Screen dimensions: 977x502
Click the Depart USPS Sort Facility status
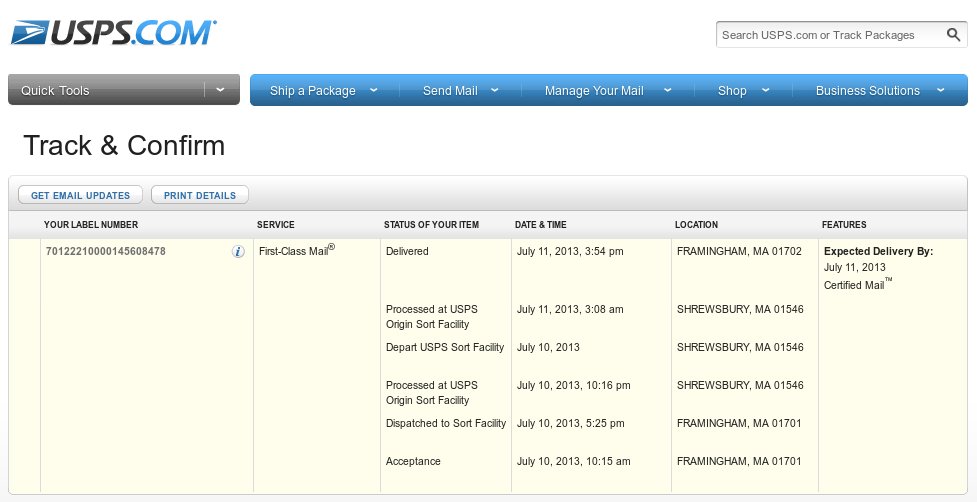(x=445, y=347)
